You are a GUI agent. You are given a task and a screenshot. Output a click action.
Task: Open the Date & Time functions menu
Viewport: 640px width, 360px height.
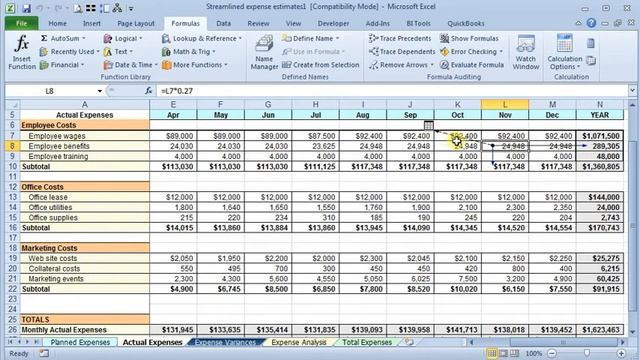(130, 65)
